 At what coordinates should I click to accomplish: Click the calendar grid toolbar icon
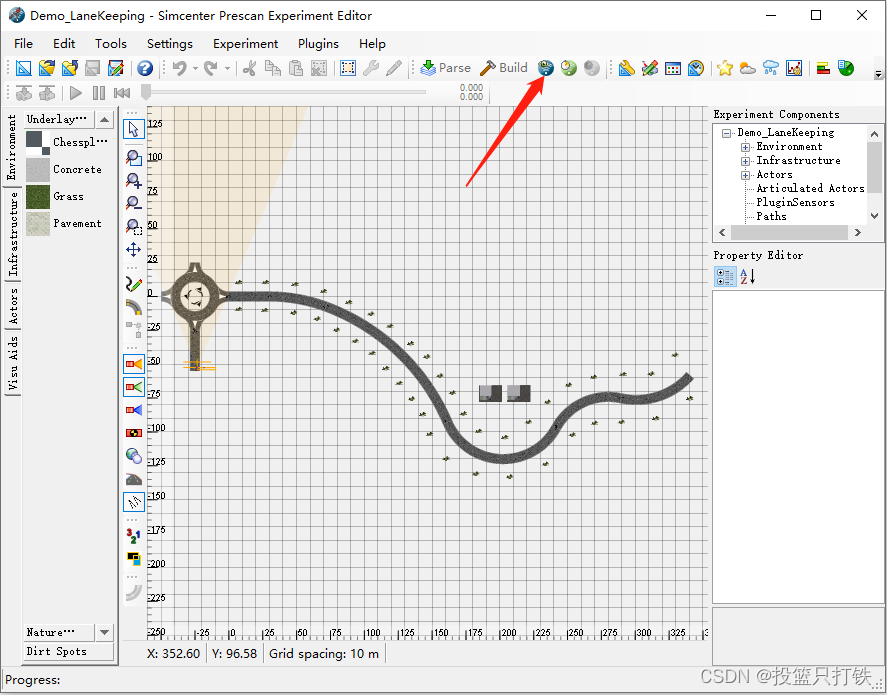tap(673, 68)
